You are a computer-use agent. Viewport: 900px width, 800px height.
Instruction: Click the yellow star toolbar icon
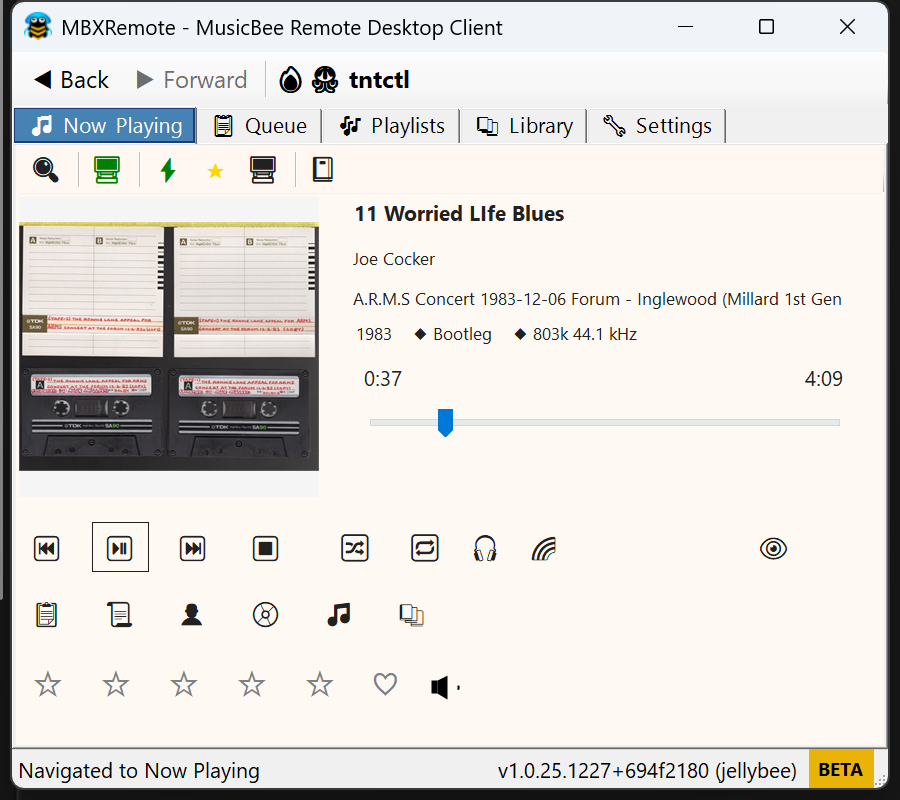click(215, 169)
